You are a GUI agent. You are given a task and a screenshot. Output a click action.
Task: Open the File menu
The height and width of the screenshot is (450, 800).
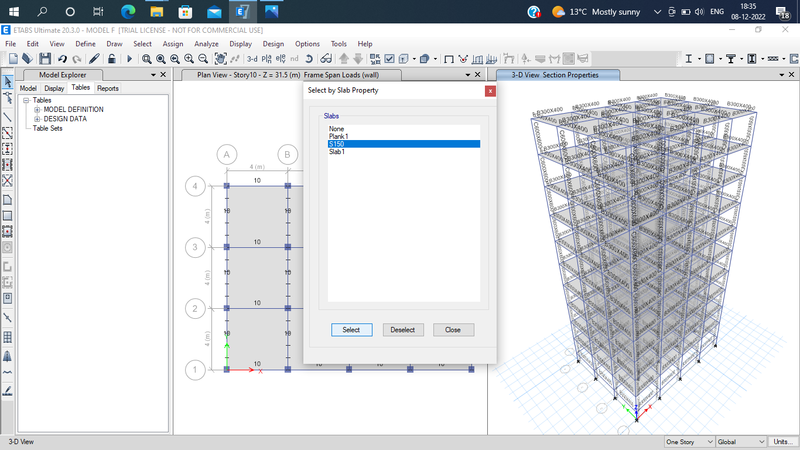pyautogui.click(x=10, y=44)
